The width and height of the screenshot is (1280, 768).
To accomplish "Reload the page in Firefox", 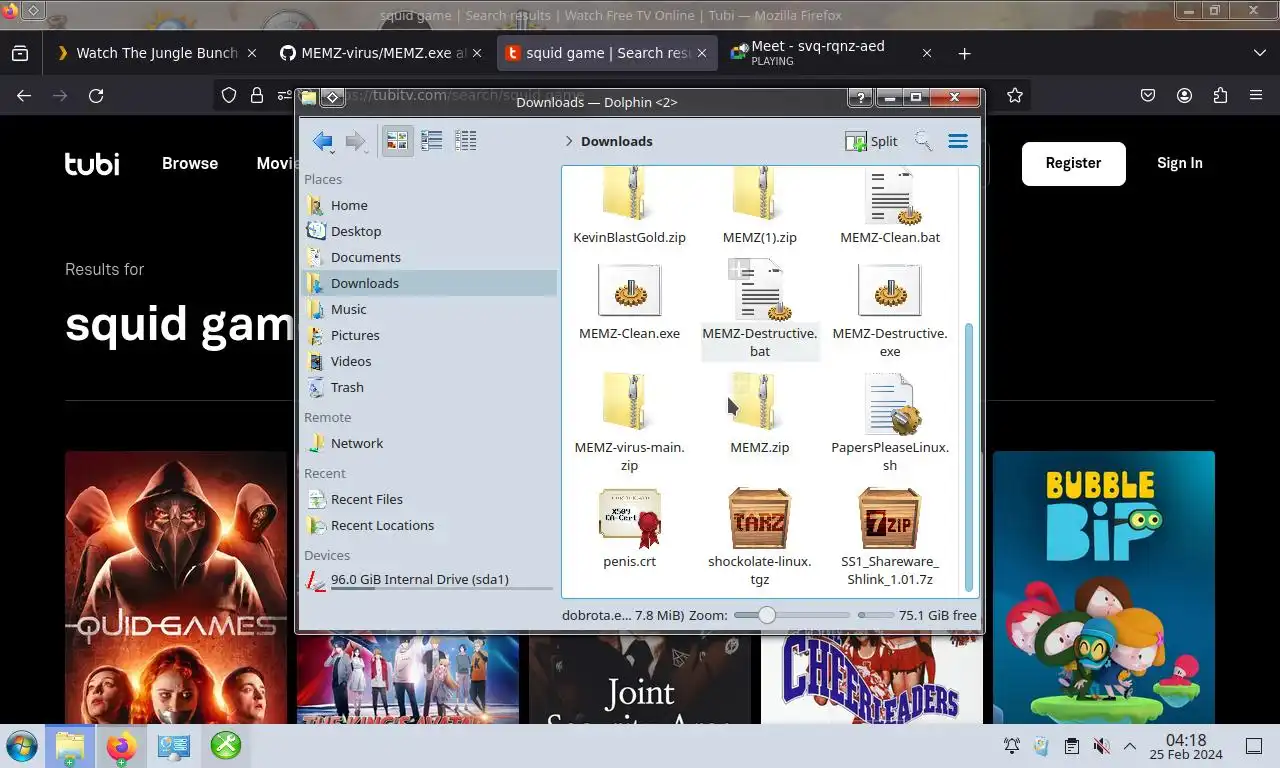I will (96, 96).
